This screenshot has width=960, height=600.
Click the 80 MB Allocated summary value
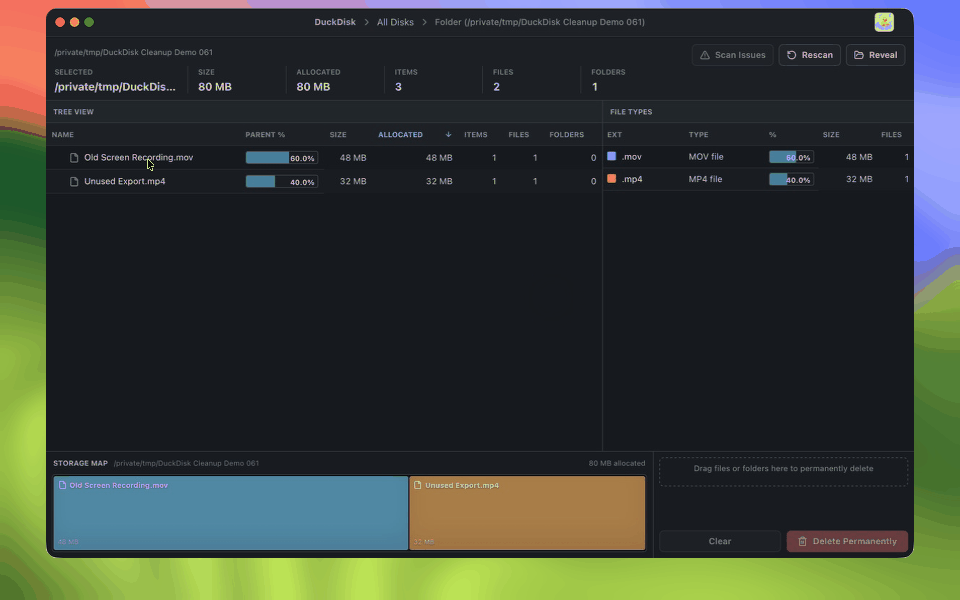pos(313,87)
